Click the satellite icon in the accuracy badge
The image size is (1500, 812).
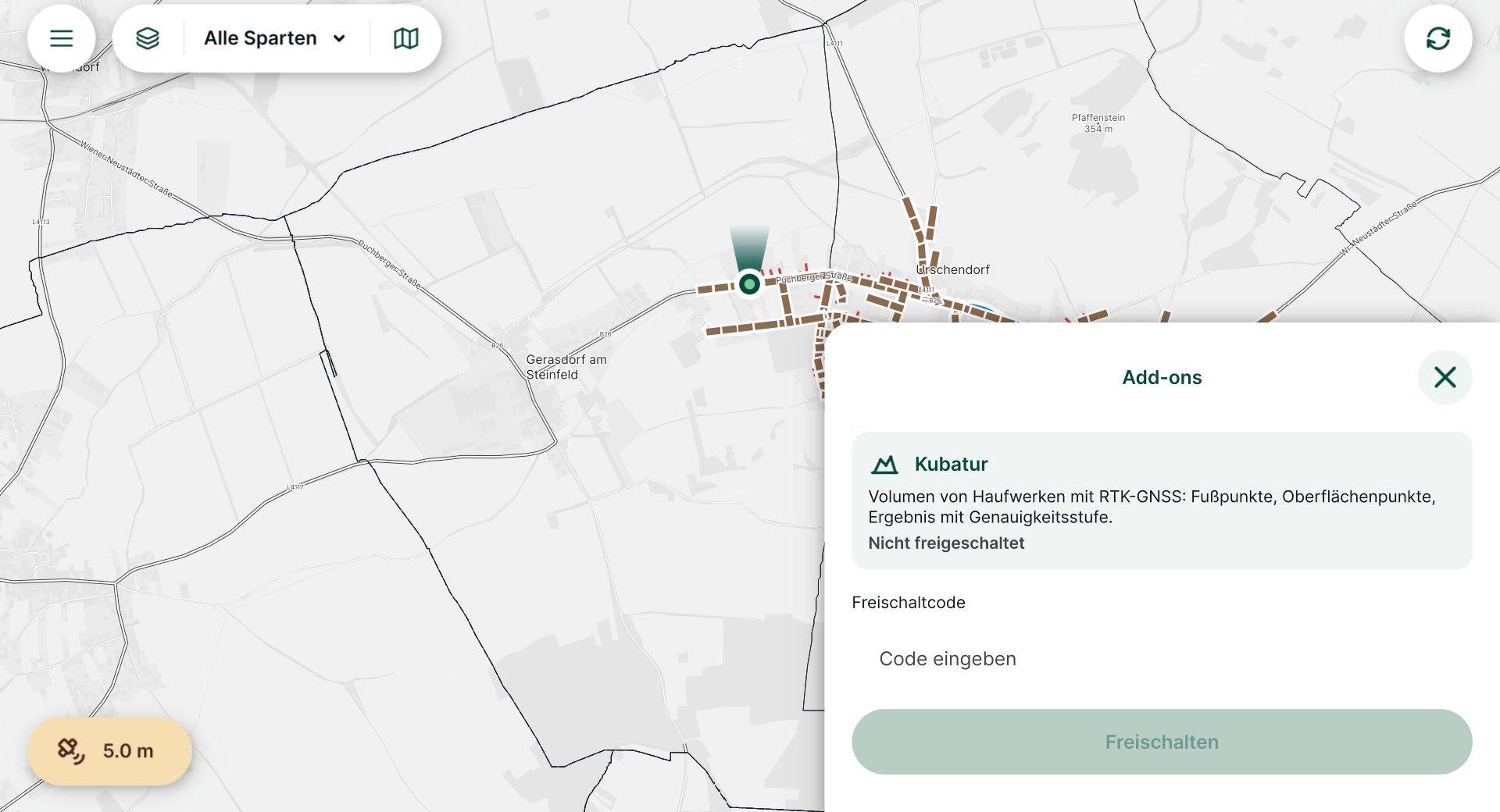71,751
